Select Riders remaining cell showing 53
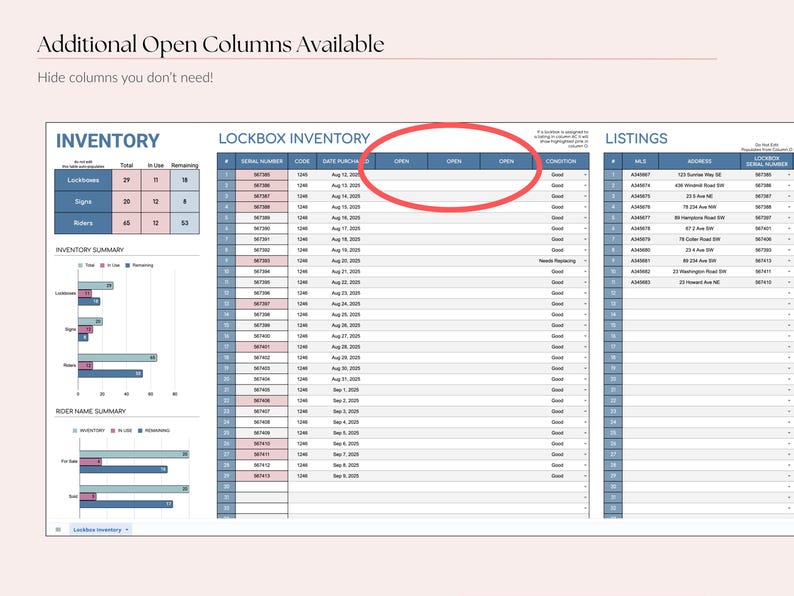Viewport: 794px width, 596px height. 185,223
